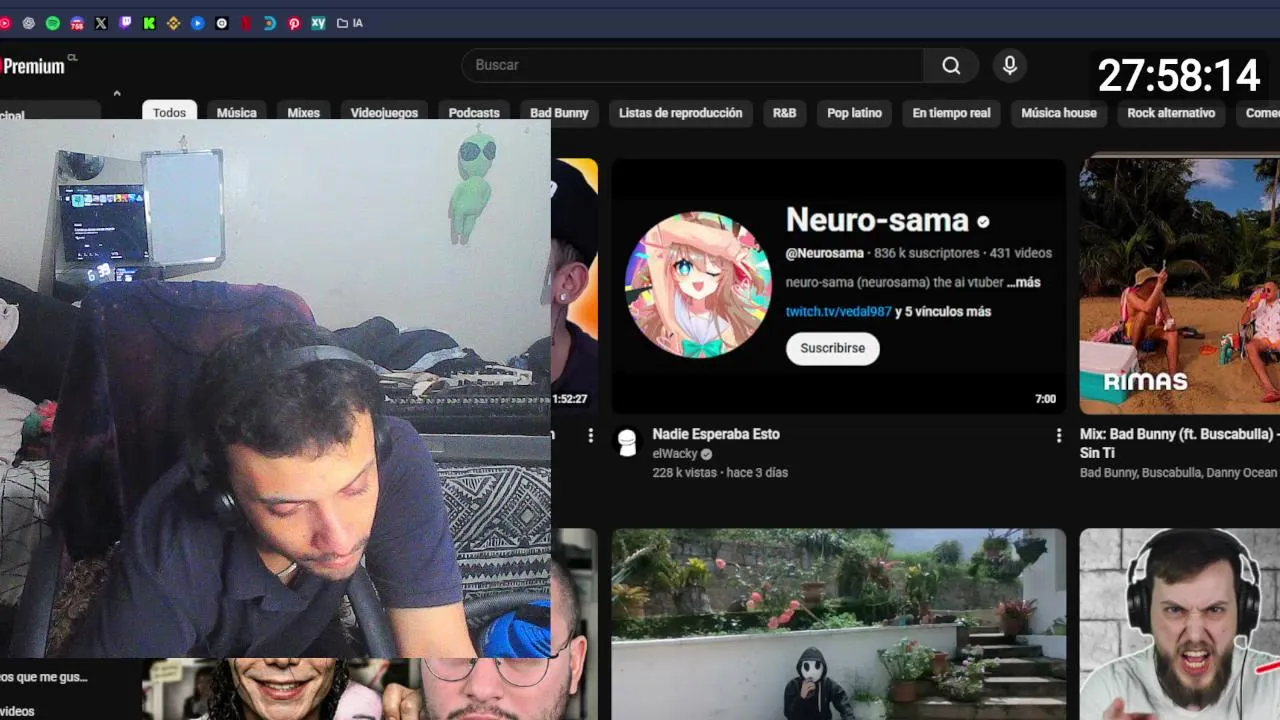Open the RIMAS beach thumbnail

(x=1180, y=286)
